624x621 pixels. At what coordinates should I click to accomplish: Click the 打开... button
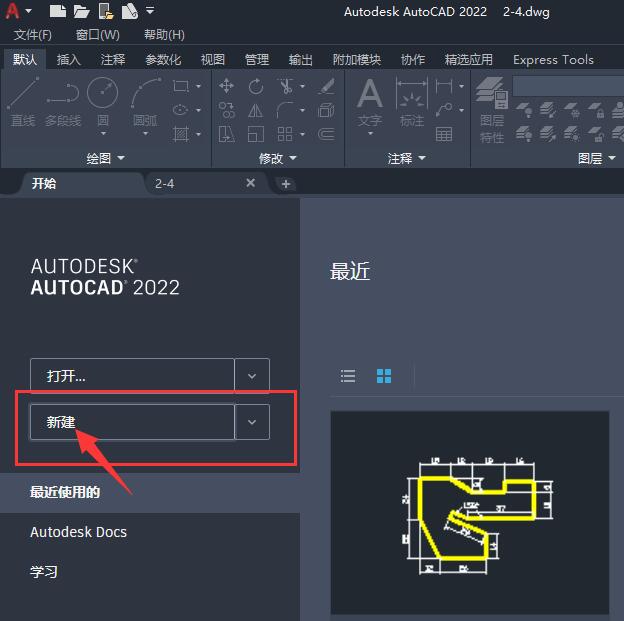(132, 375)
